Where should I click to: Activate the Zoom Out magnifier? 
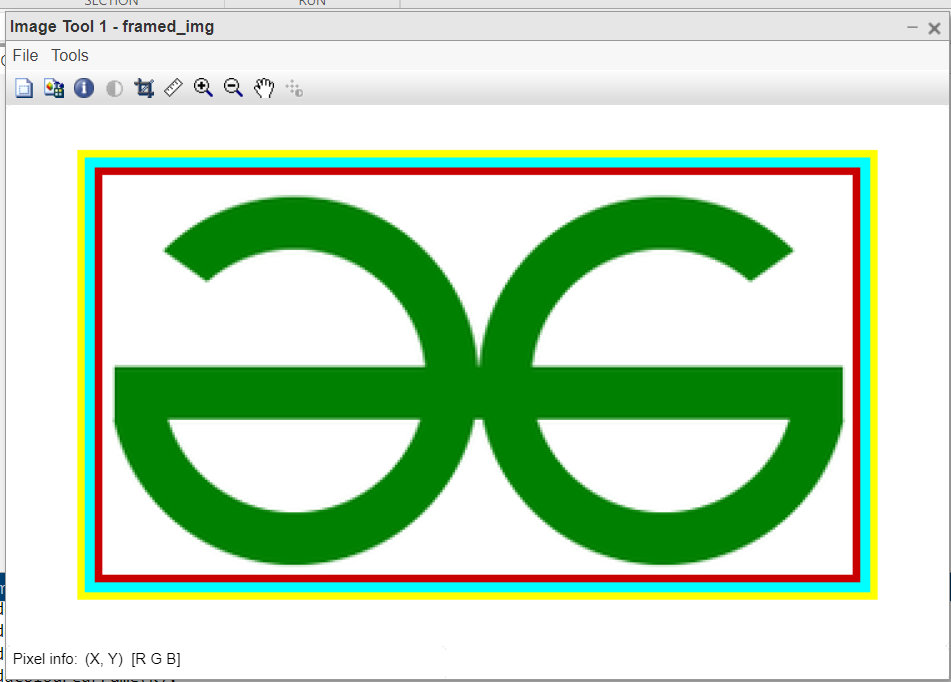234,89
